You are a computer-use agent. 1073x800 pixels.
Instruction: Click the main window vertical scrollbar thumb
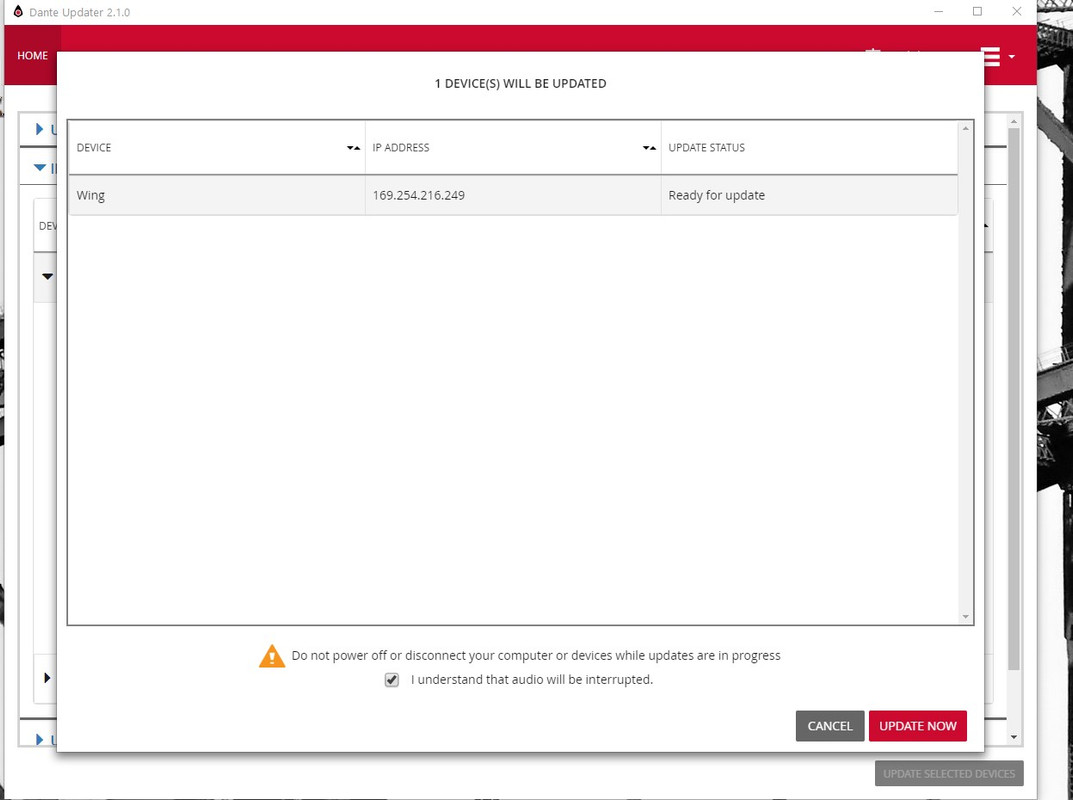(x=1014, y=398)
